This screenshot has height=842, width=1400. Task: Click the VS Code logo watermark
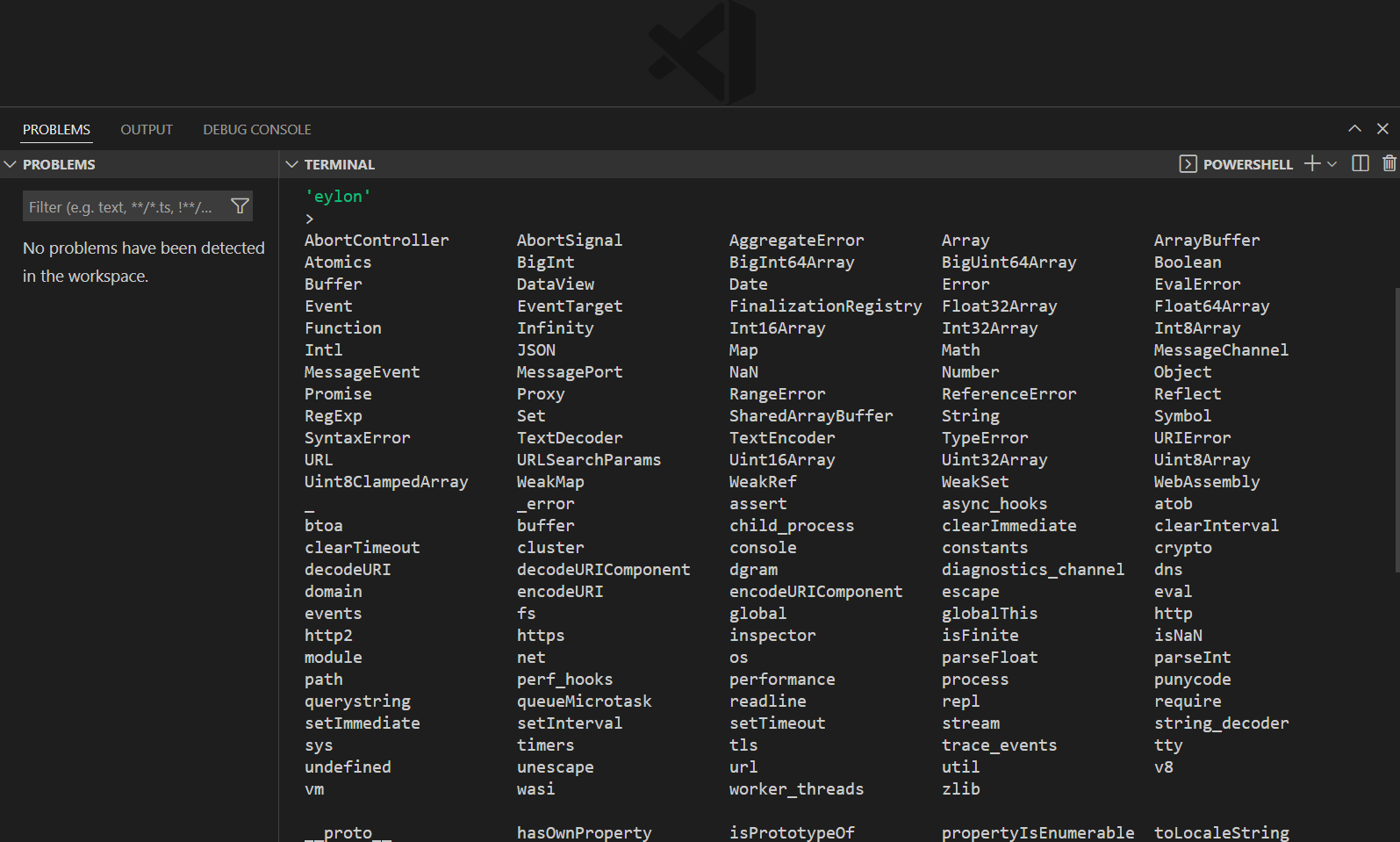702,53
